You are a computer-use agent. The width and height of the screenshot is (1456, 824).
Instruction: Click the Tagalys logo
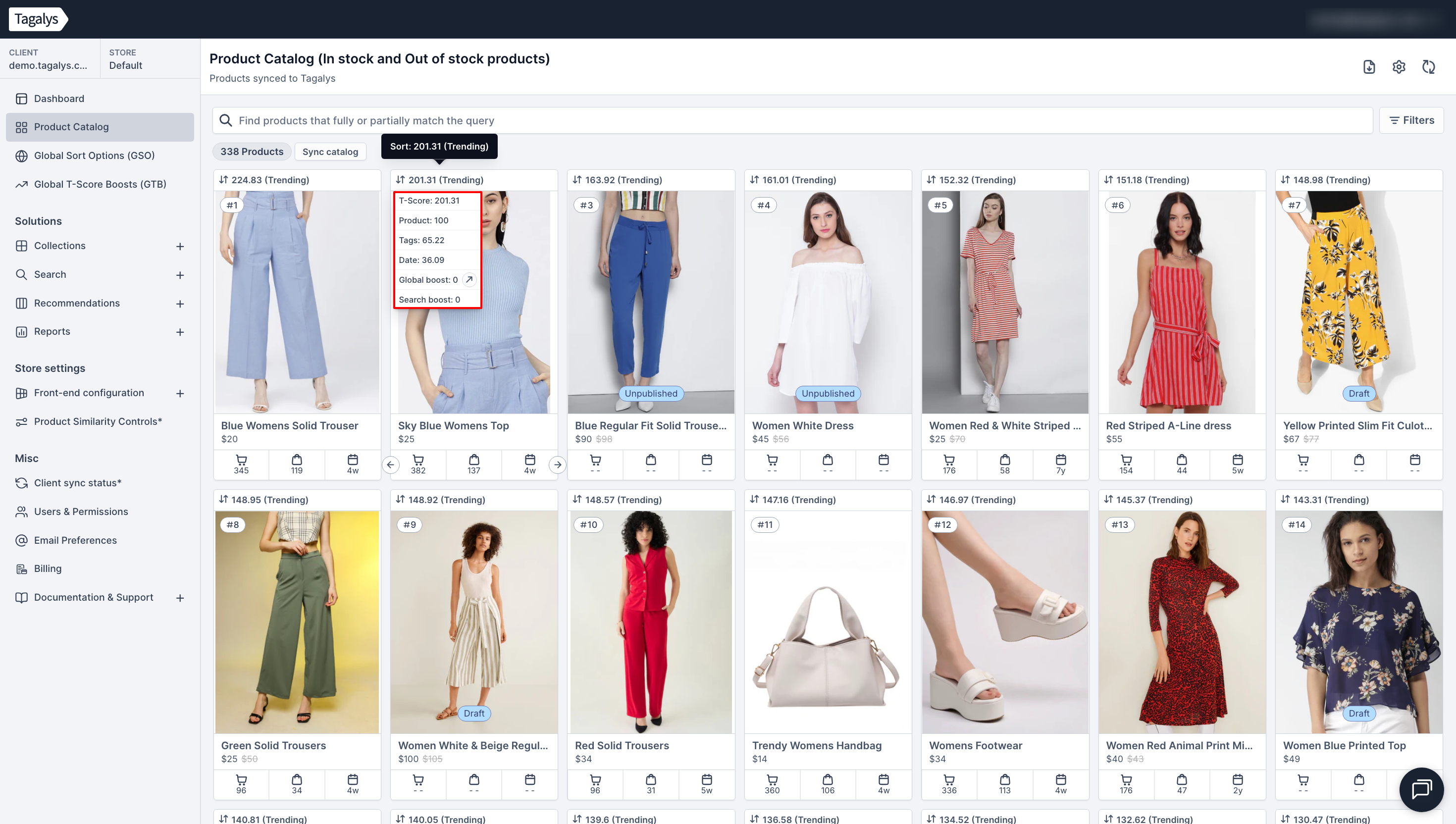tap(37, 19)
